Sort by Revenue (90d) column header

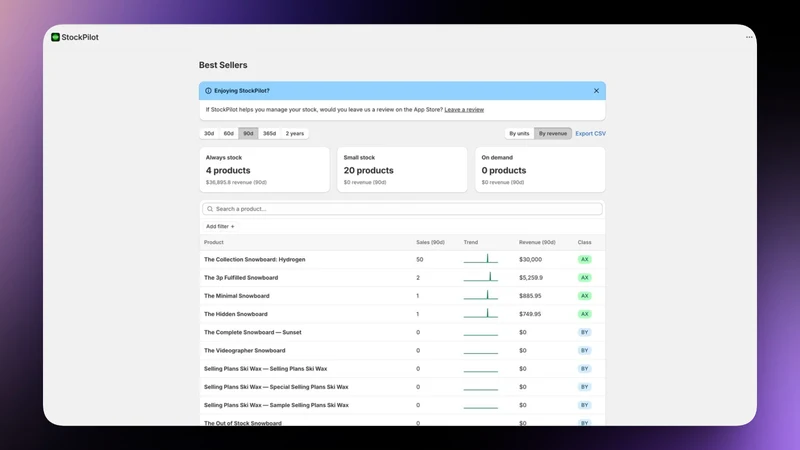tap(537, 242)
